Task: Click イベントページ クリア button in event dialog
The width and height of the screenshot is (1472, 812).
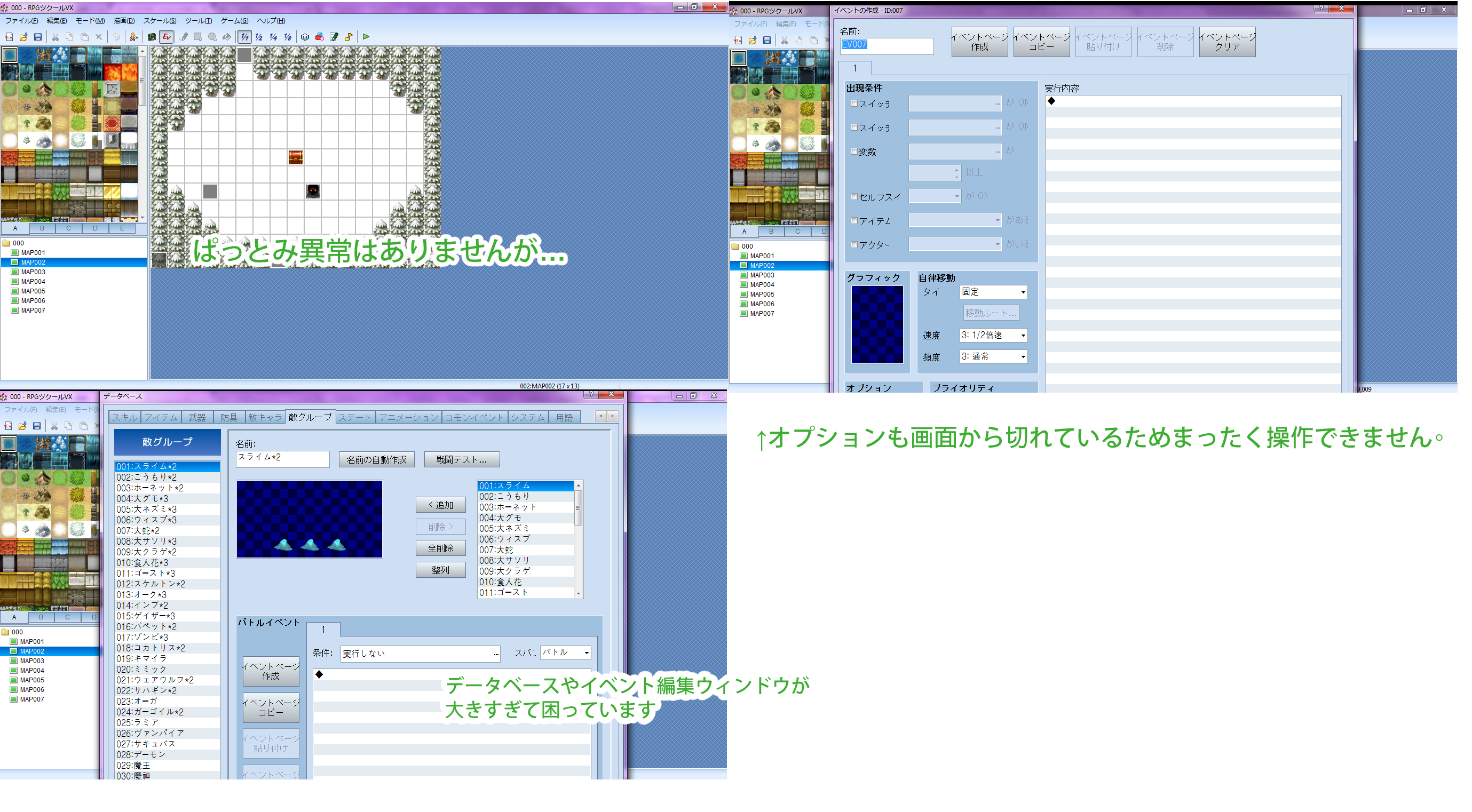Action: point(1227,42)
